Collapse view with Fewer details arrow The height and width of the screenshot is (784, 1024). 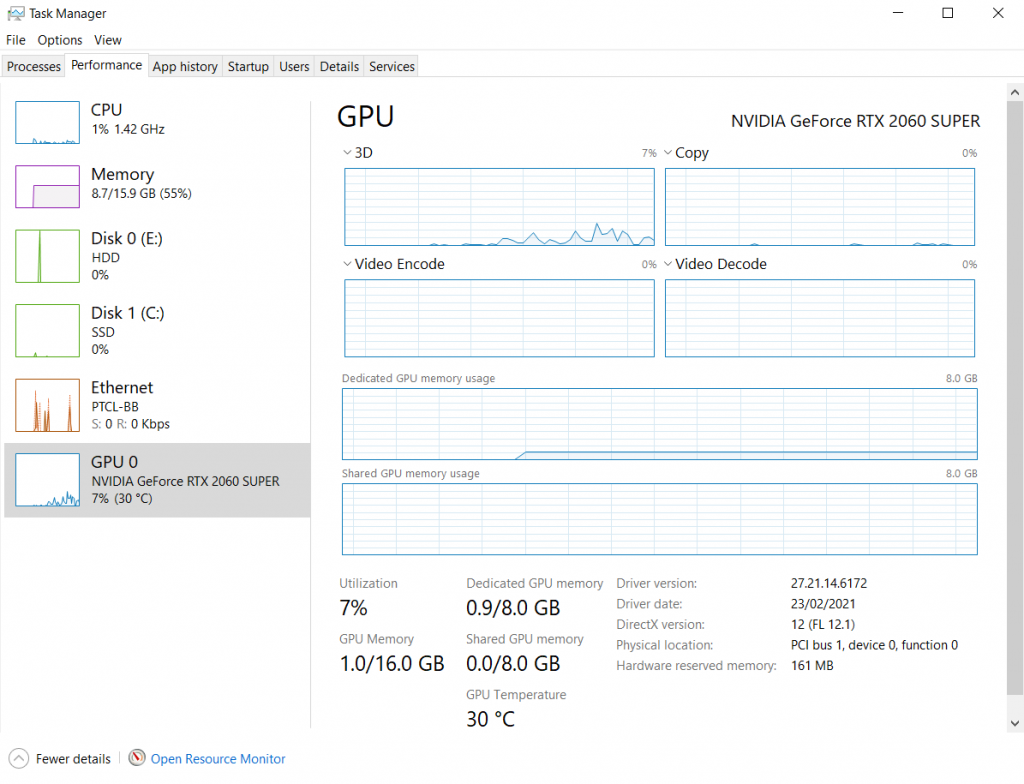click(x=18, y=758)
